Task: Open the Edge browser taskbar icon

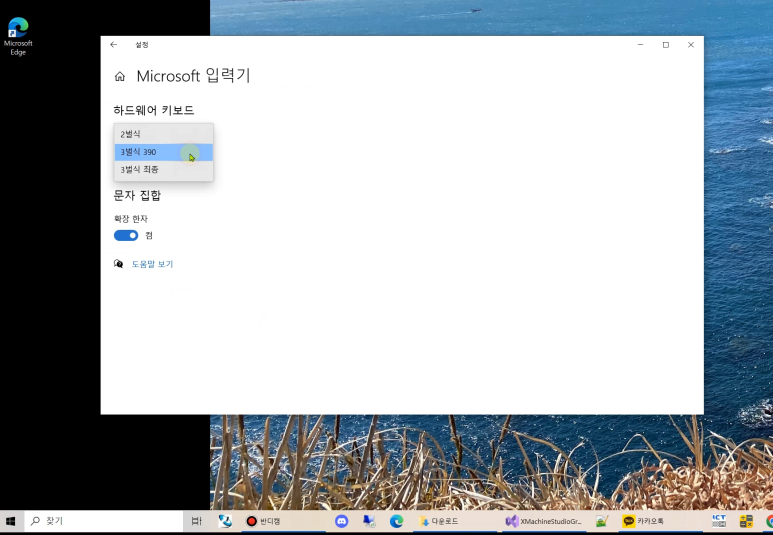Action: click(396, 521)
